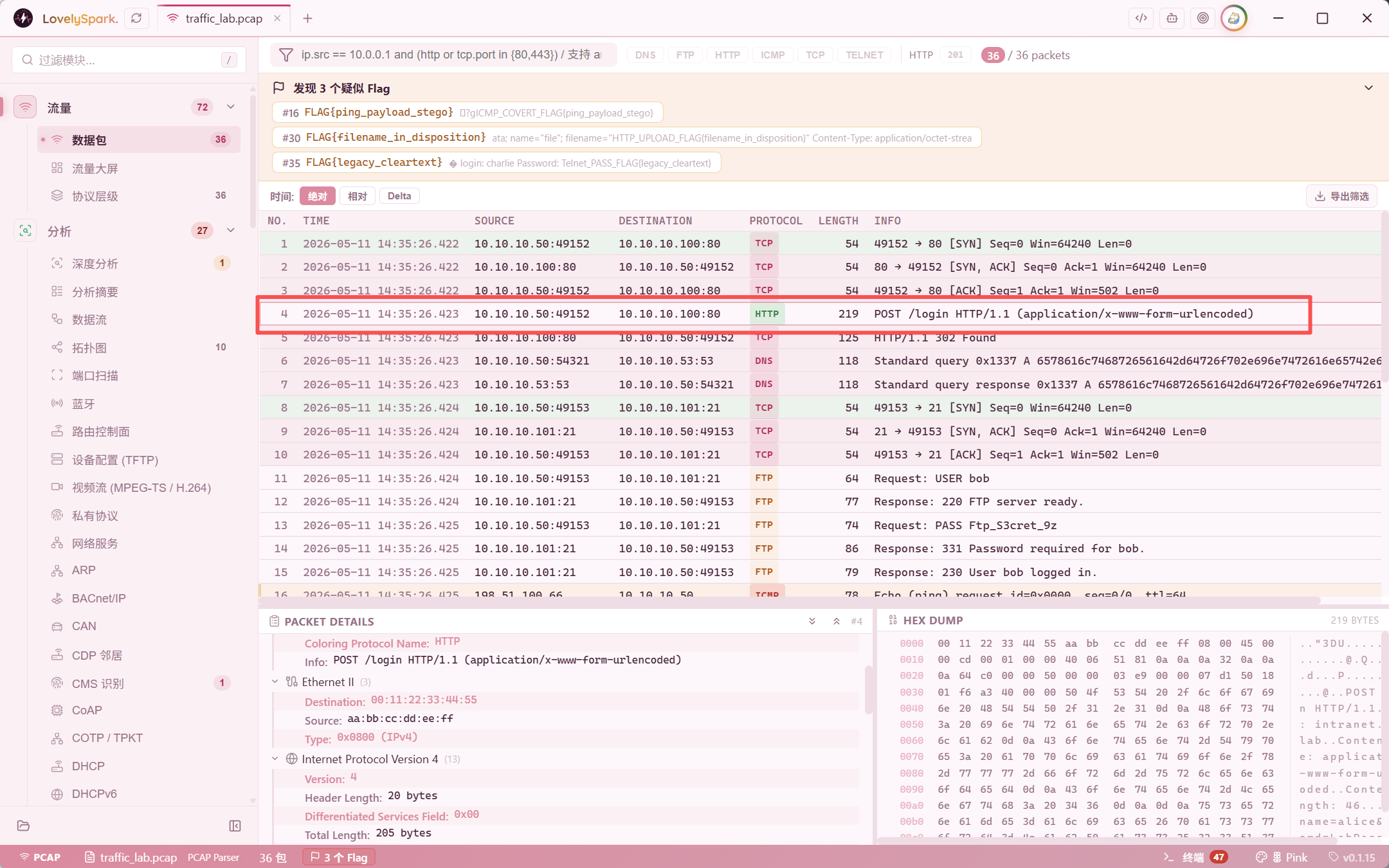This screenshot has height=868, width=1389.
Task: Click the ARP module icon
Action: point(57,570)
